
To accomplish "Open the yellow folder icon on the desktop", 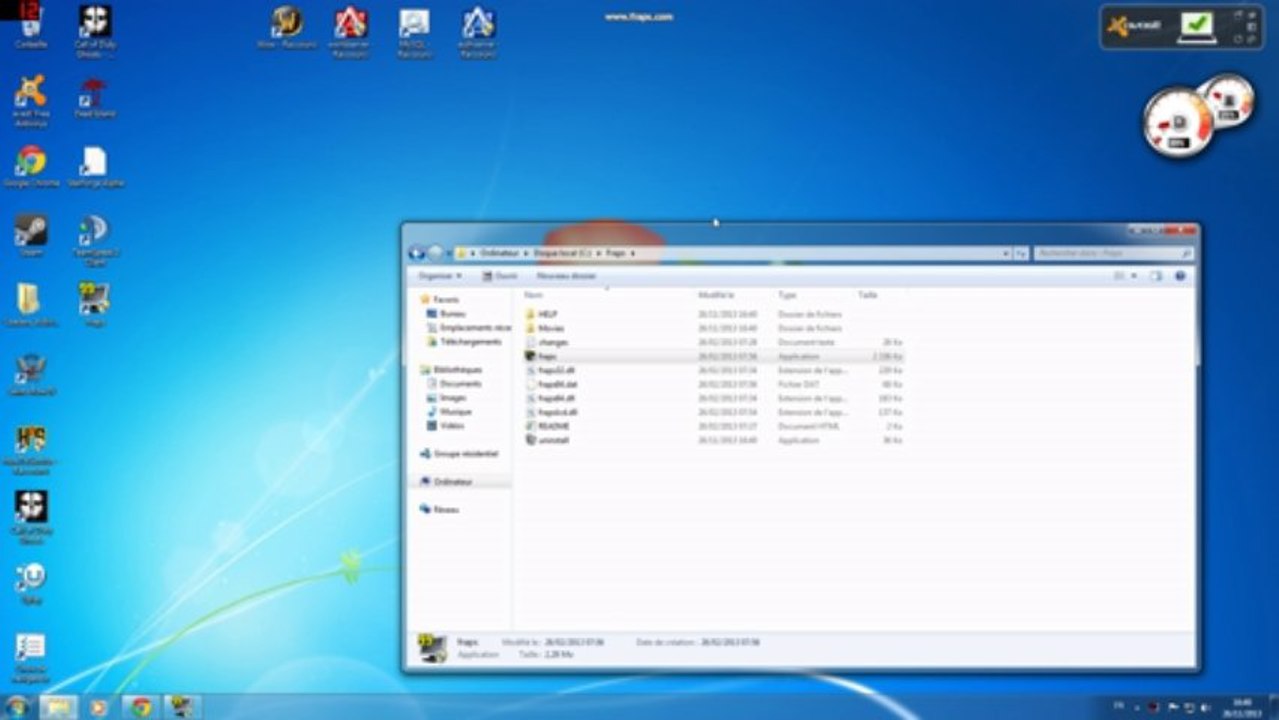I will [30, 304].
